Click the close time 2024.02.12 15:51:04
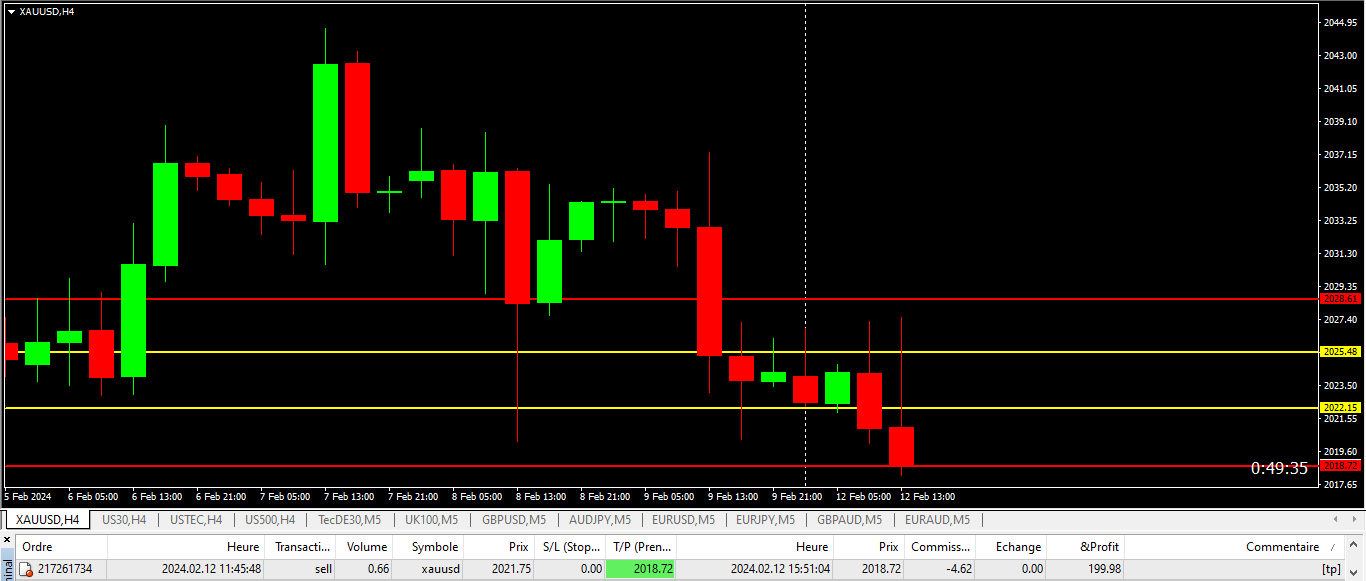The width and height of the screenshot is (1366, 581). pyautogui.click(x=779, y=569)
